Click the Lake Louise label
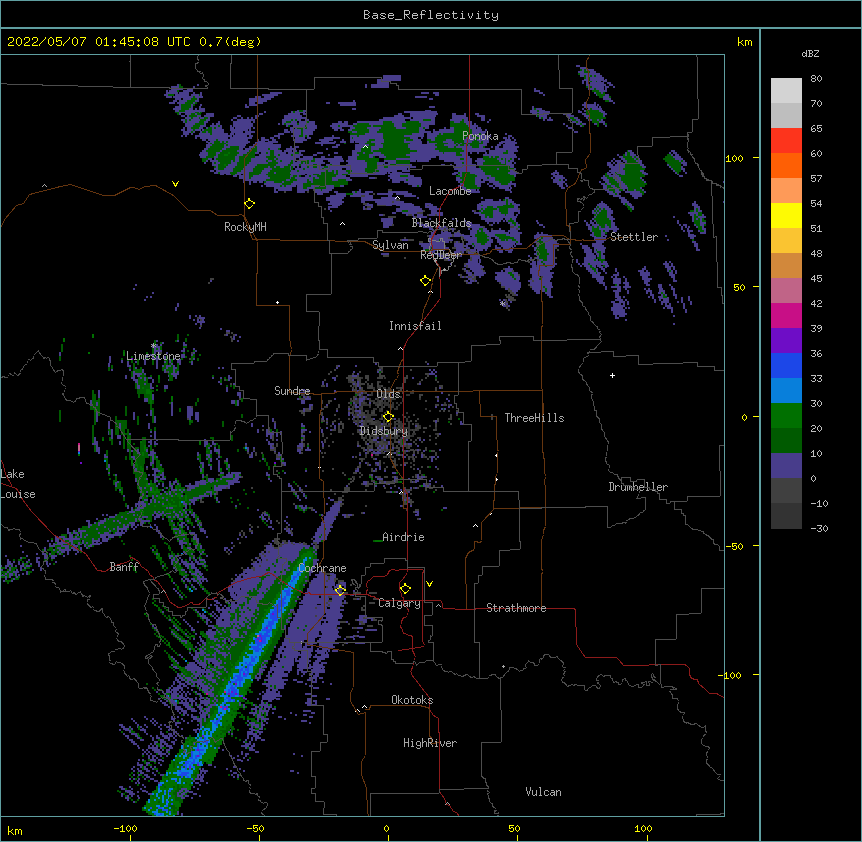The image size is (862, 842). 17,484
